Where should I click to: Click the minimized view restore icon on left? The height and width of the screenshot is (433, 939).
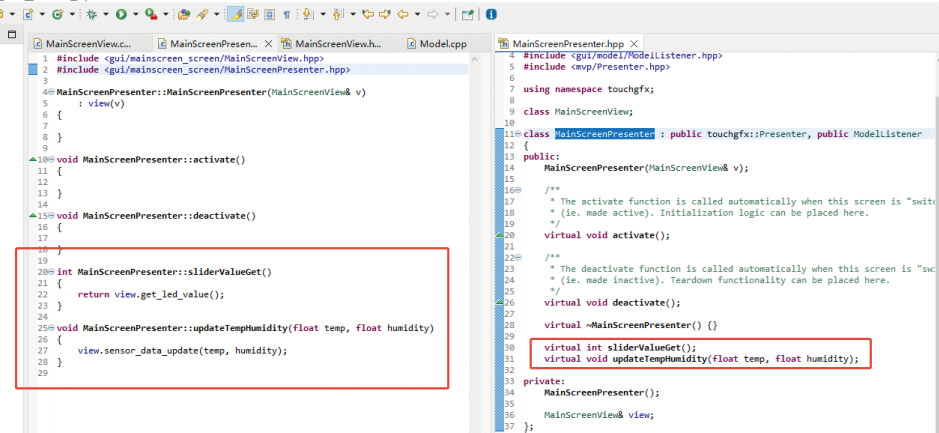[x=12, y=34]
